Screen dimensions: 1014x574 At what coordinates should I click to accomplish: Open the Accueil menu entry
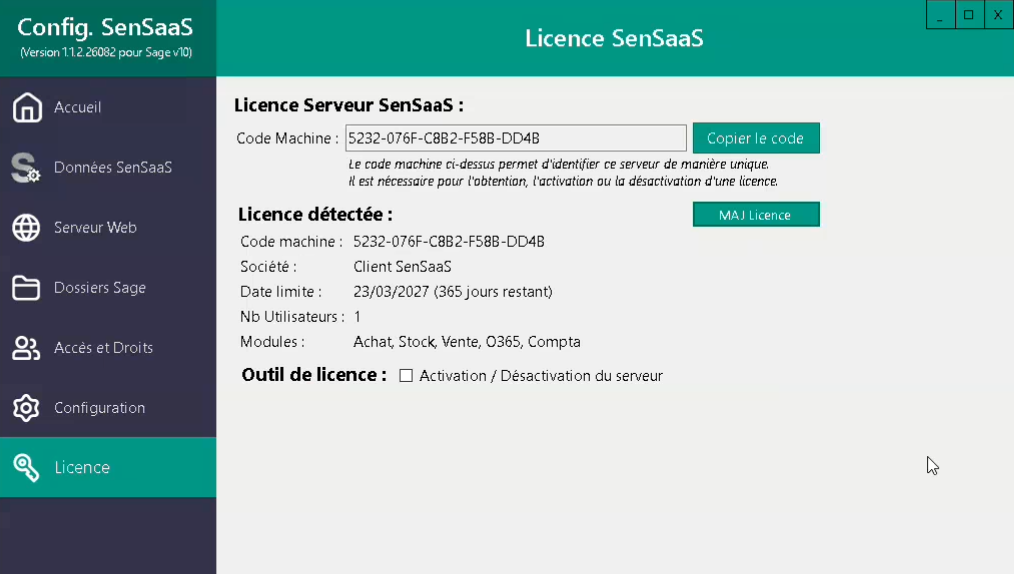coord(108,107)
